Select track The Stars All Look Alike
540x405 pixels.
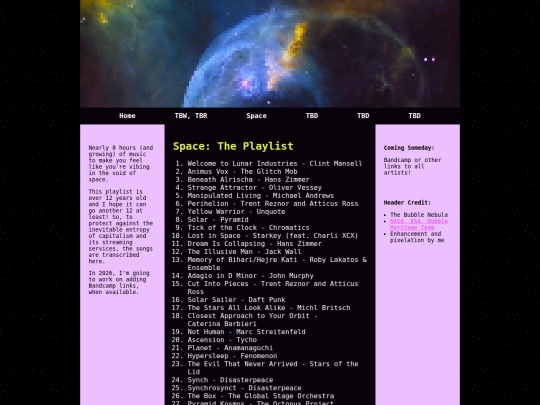click(x=269, y=308)
